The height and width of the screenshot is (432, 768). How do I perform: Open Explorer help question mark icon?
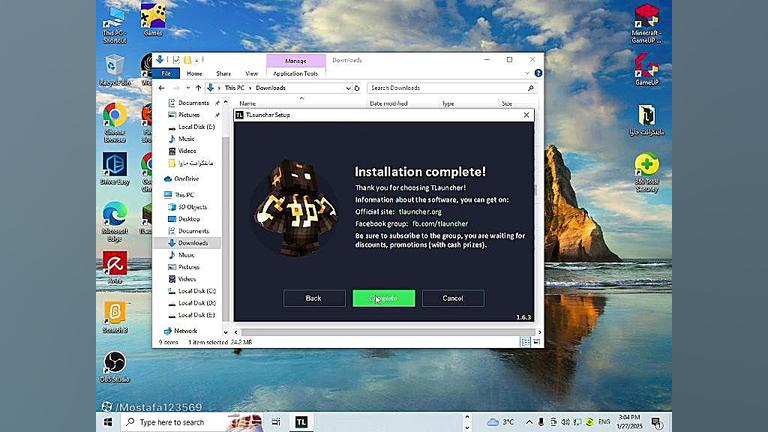point(538,73)
